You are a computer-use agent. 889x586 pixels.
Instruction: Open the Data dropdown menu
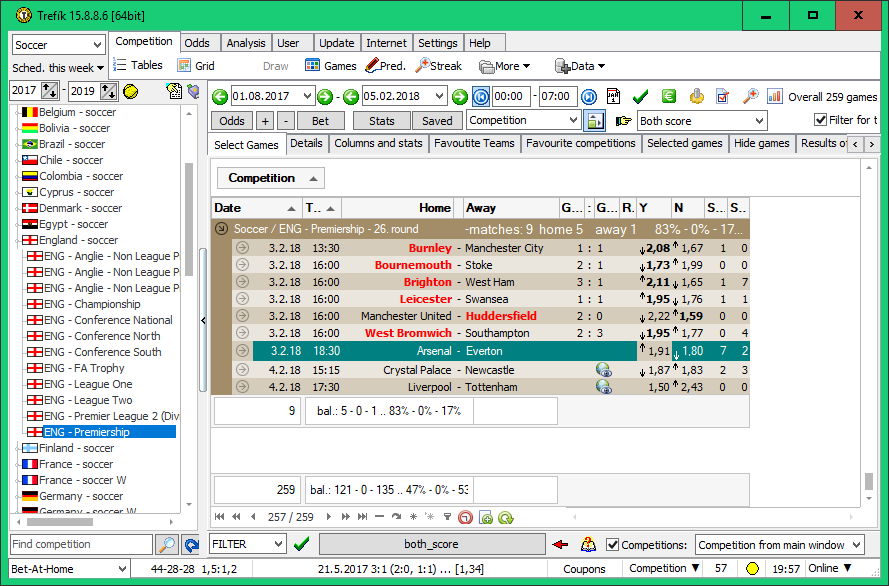pos(579,66)
